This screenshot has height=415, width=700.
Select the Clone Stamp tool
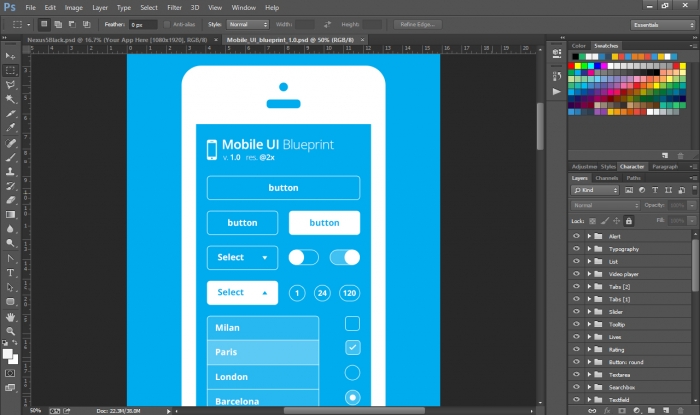coord(10,171)
